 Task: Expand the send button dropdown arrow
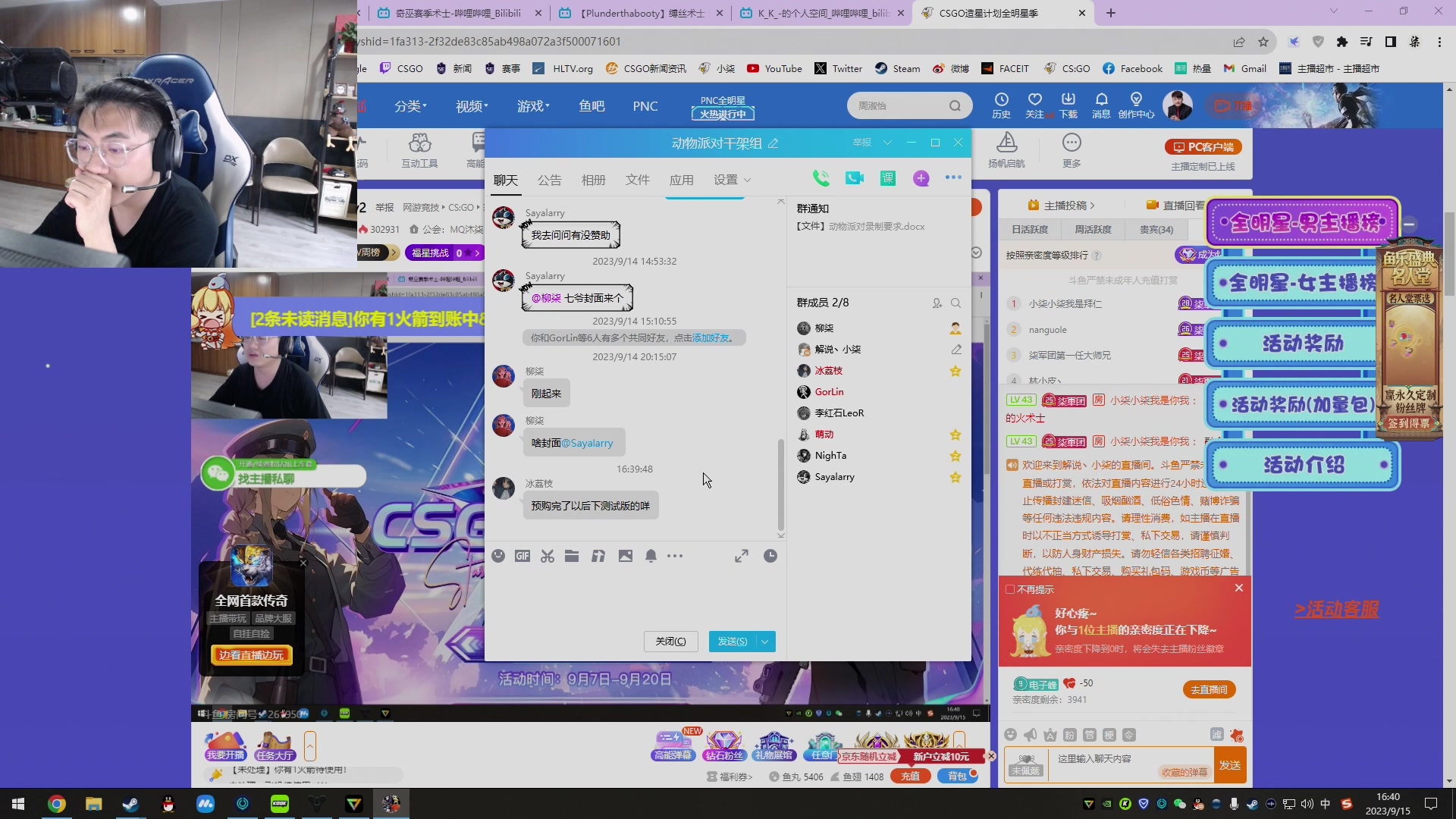765,641
